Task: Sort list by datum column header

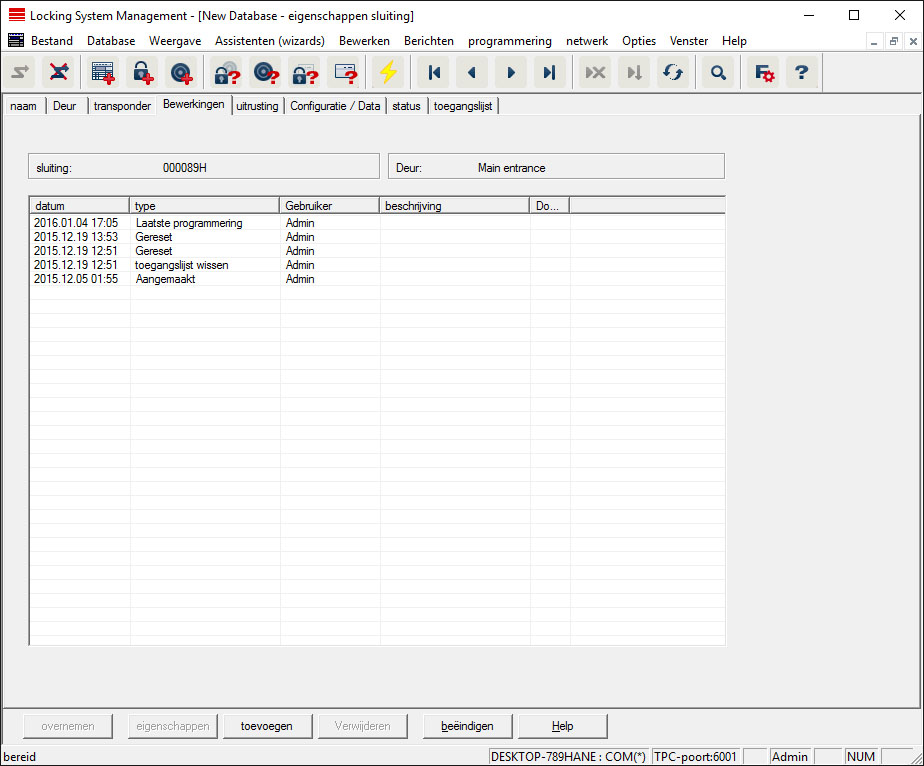Action: tap(79, 206)
